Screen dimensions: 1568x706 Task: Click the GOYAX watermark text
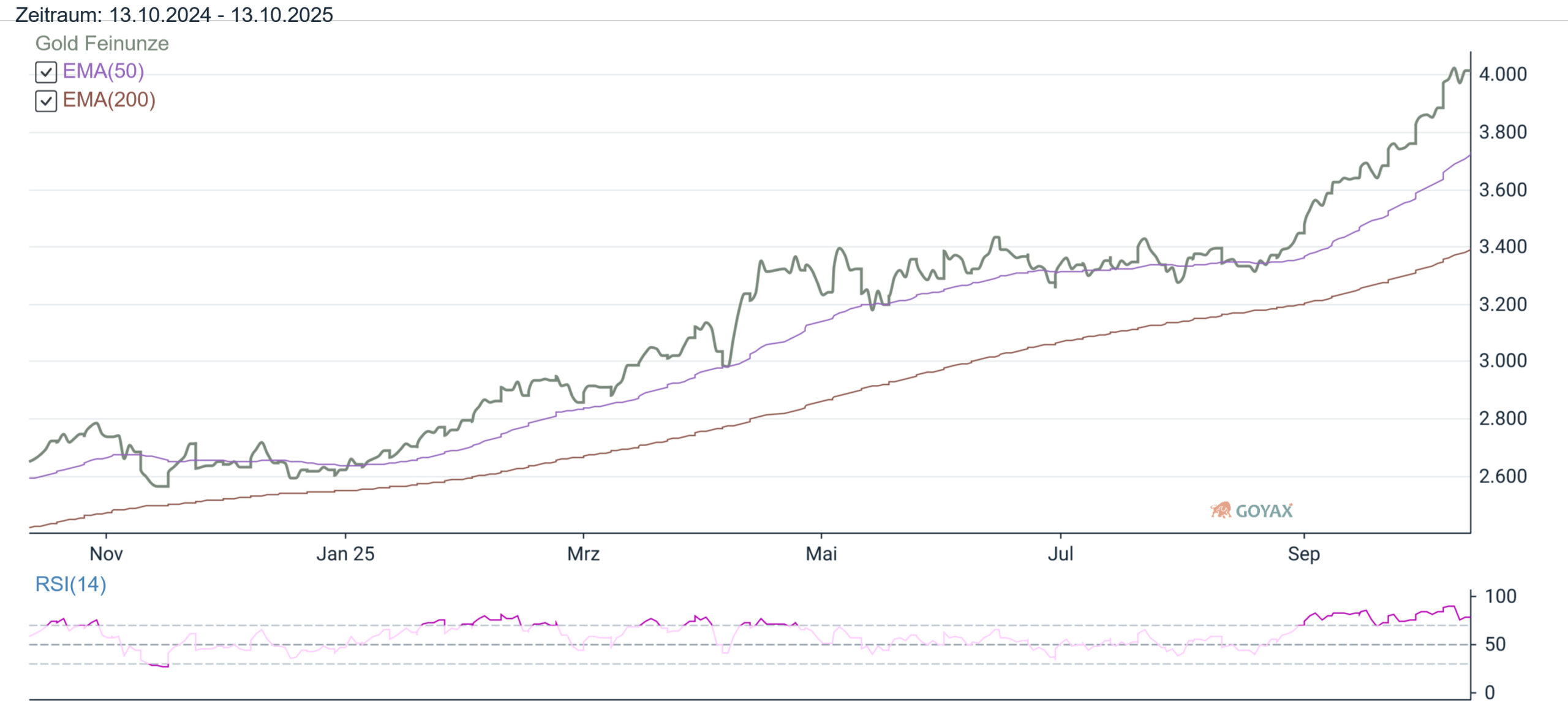click(1264, 511)
